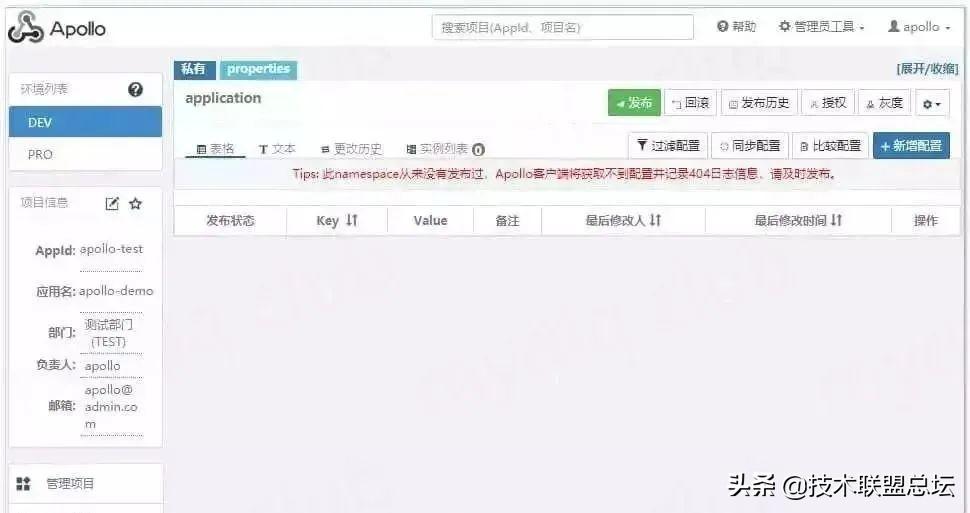Viewport: 970px width, 513px height.
Task: Open 发布历史 release history
Action: [x=759, y=103]
